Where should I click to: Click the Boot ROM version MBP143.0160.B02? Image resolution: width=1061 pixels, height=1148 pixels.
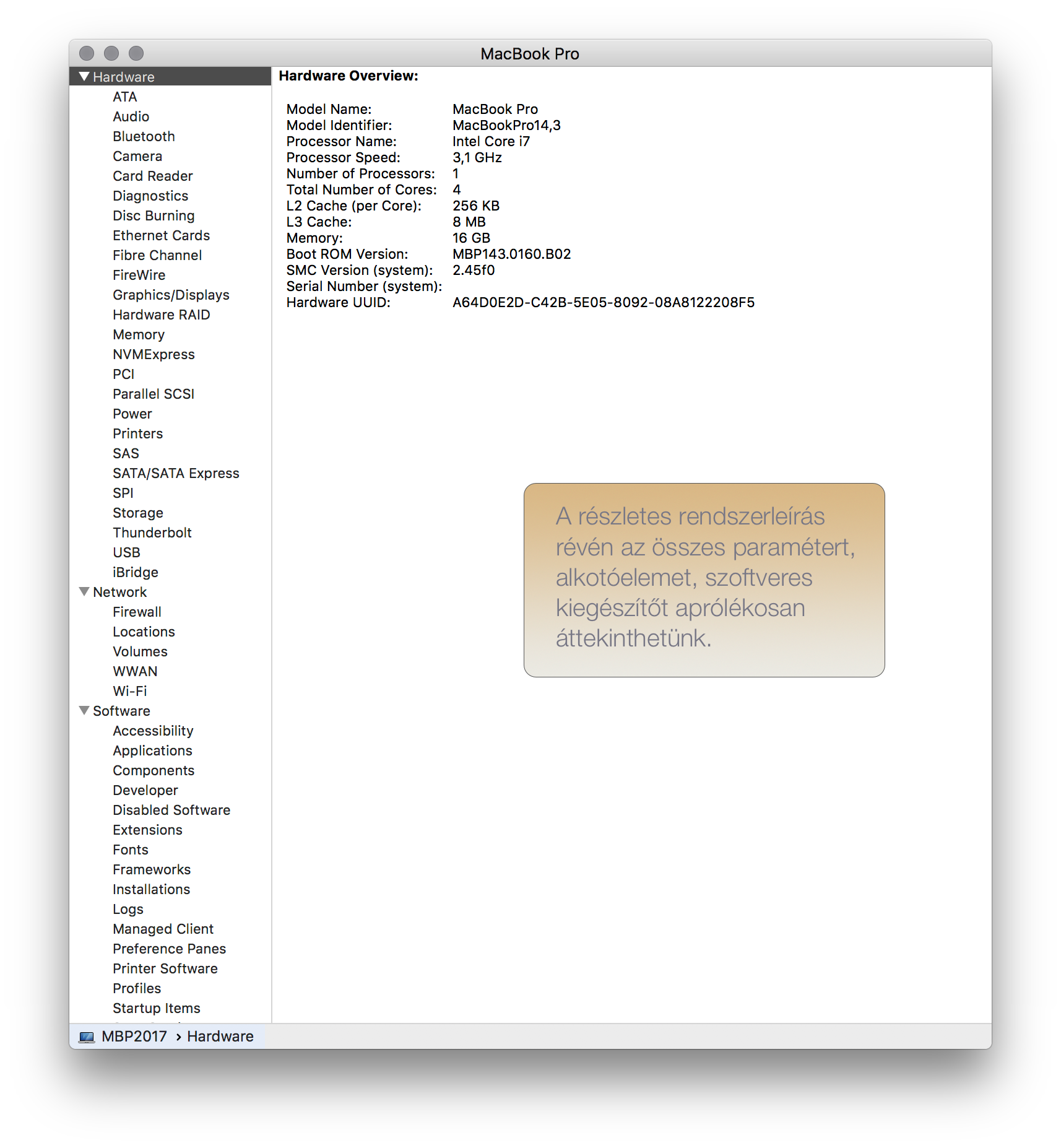click(x=511, y=254)
